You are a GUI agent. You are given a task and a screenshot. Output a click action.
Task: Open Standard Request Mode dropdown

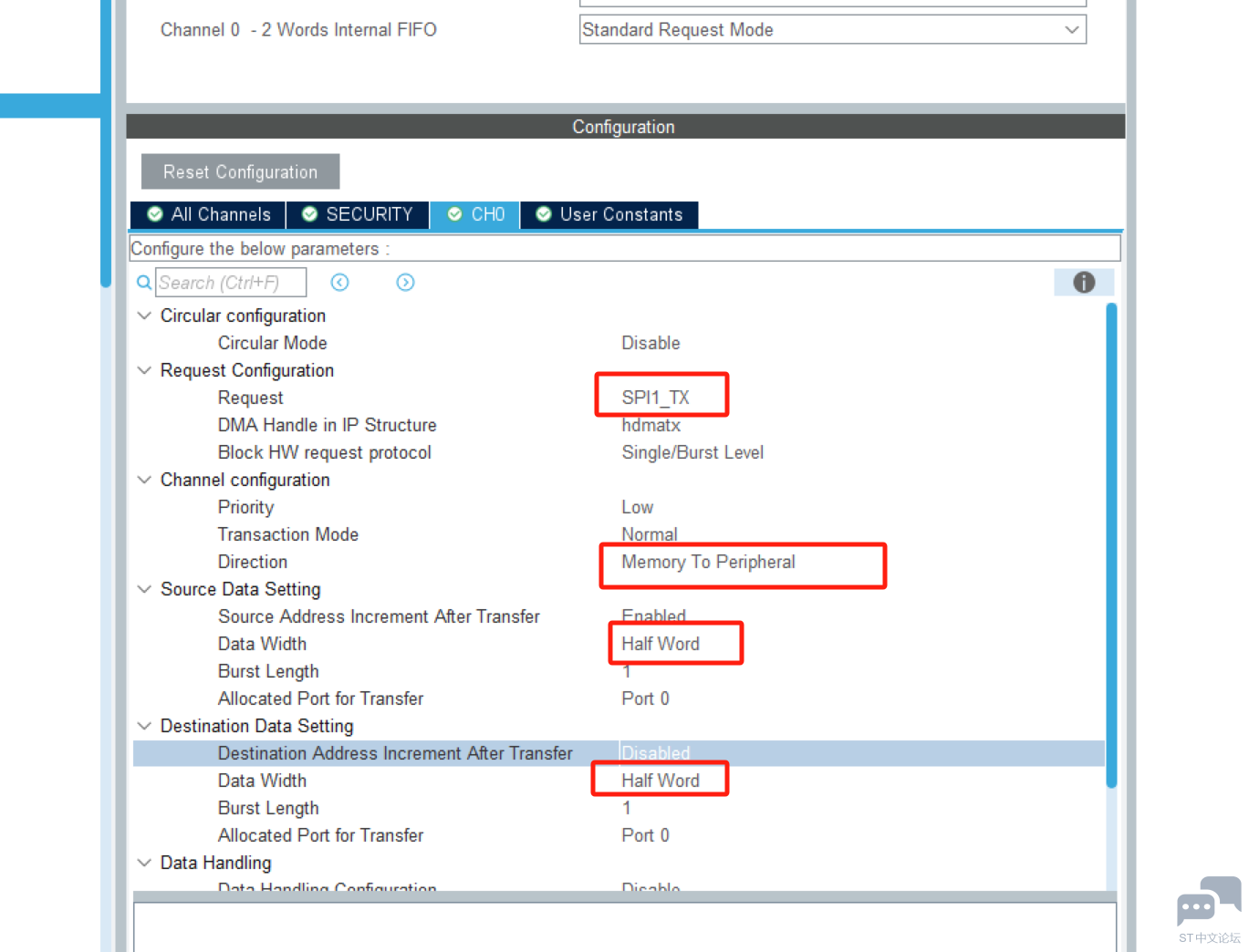(x=832, y=30)
